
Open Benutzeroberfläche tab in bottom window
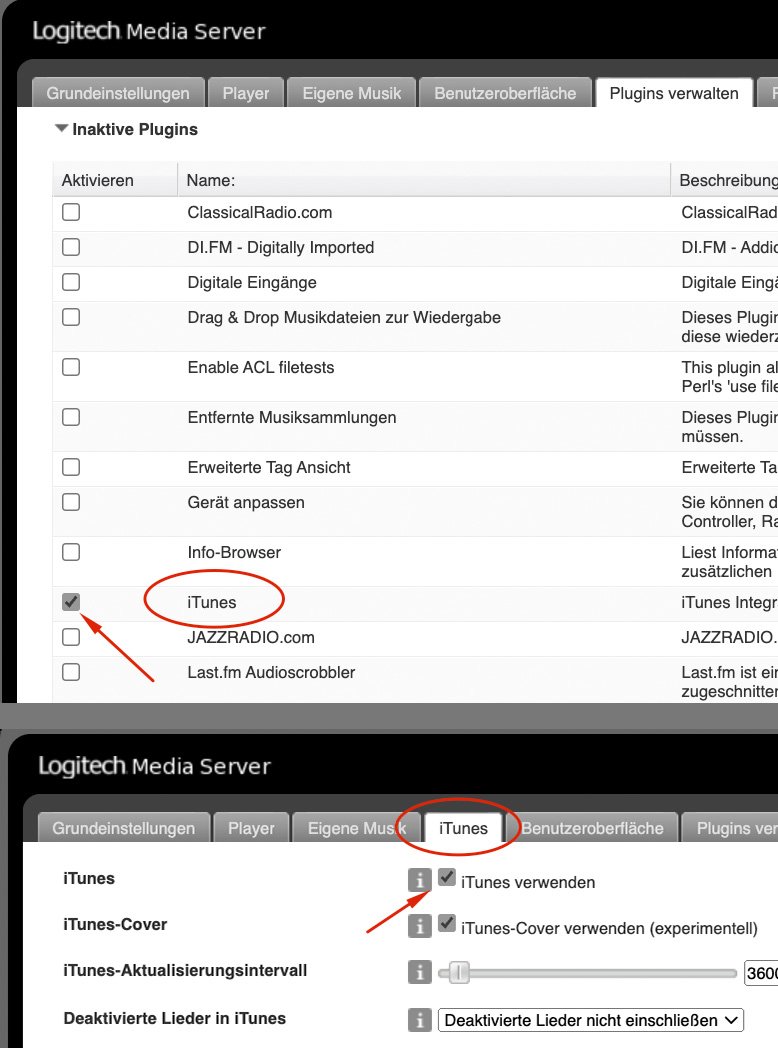pyautogui.click(x=592, y=828)
